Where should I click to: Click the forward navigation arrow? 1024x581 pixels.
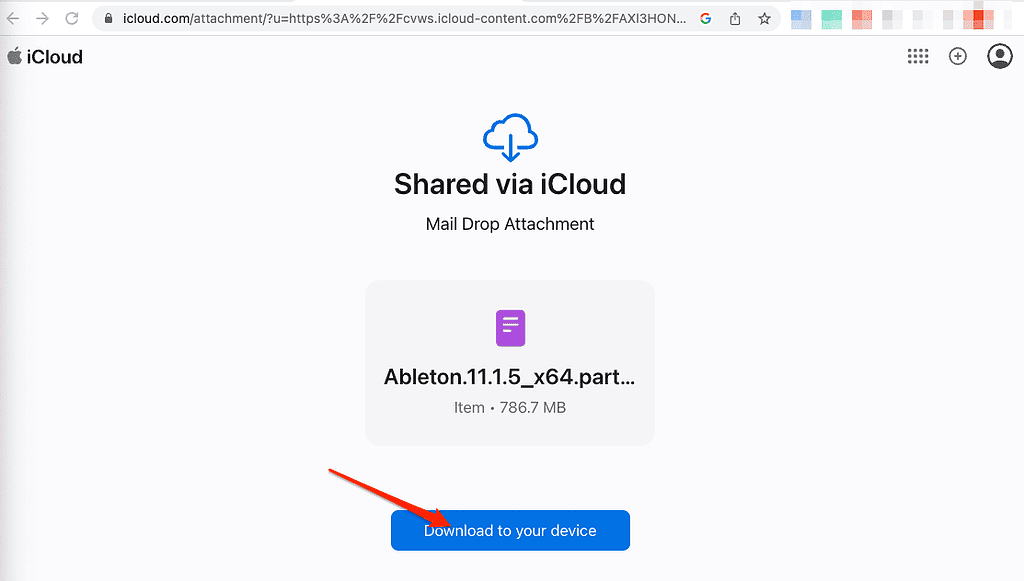pyautogui.click(x=41, y=18)
